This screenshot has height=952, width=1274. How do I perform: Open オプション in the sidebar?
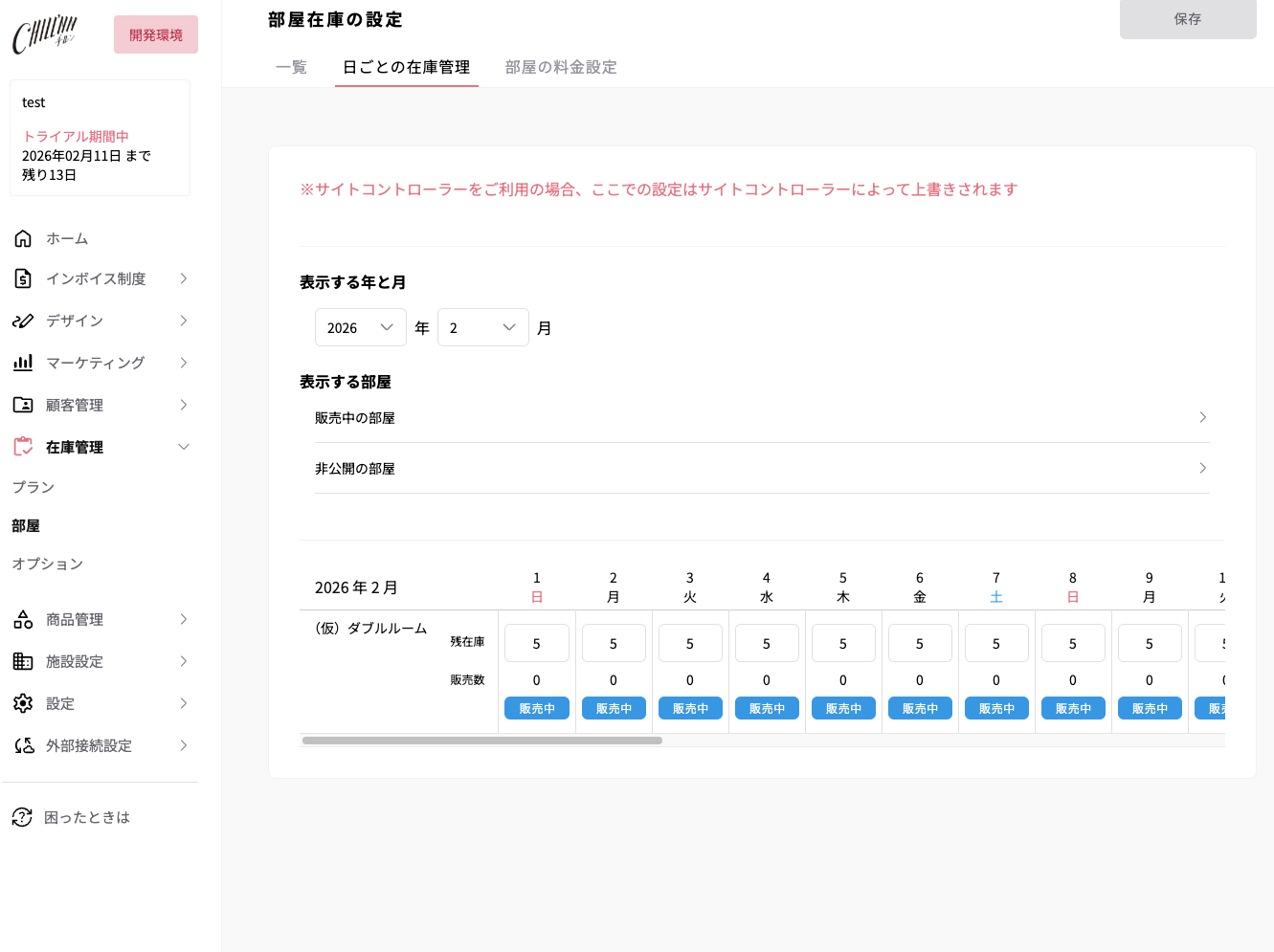coord(48,564)
